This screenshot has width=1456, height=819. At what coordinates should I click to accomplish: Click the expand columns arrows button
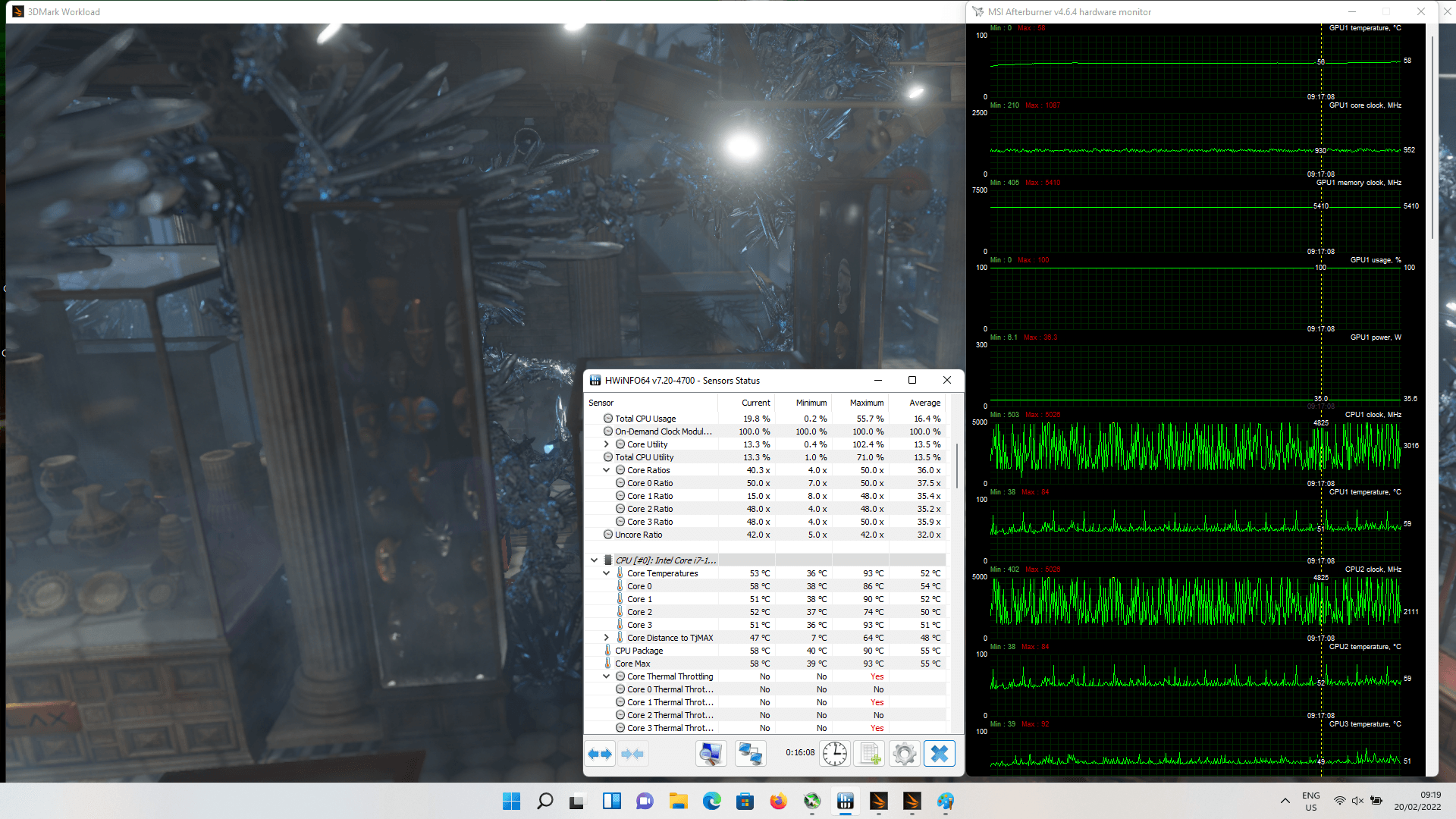pos(600,754)
